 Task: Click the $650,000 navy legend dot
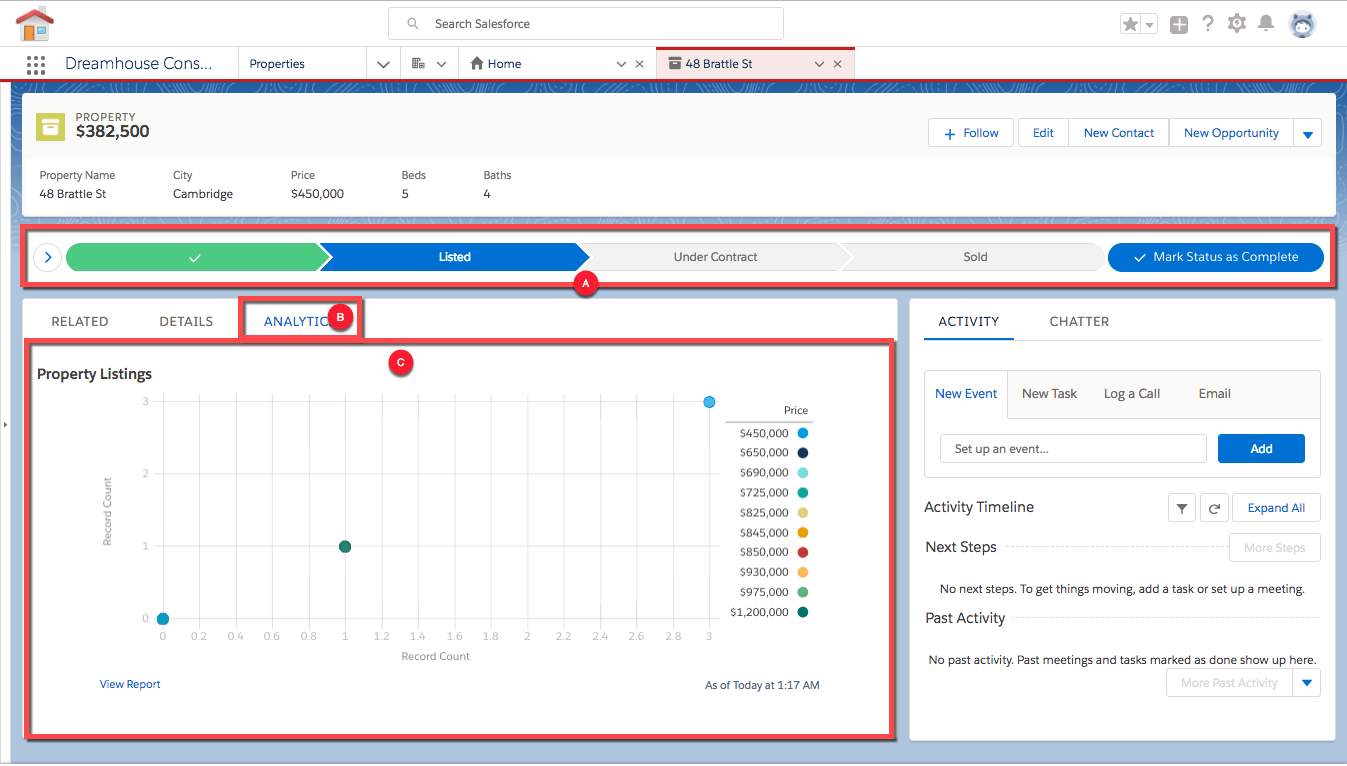(802, 453)
